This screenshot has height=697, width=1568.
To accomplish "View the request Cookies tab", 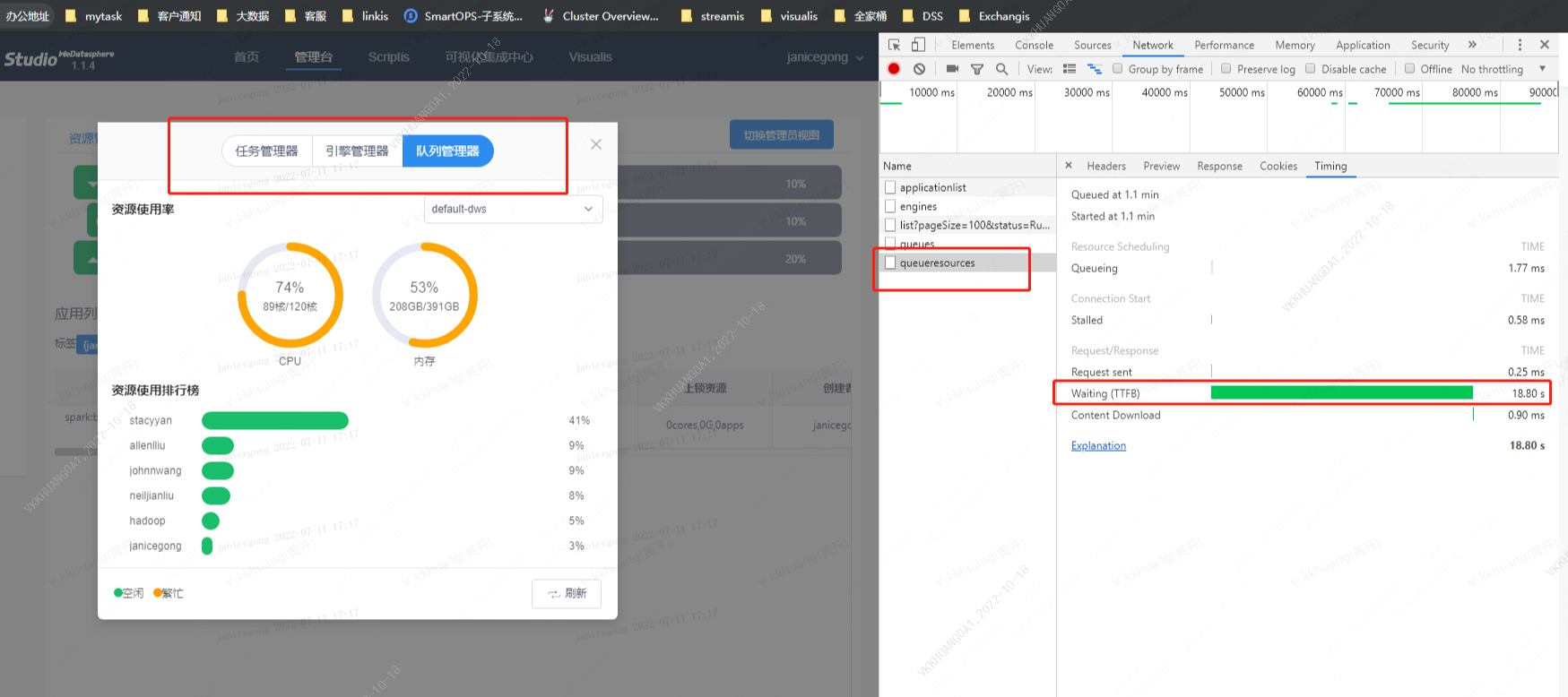I will click(x=1278, y=166).
